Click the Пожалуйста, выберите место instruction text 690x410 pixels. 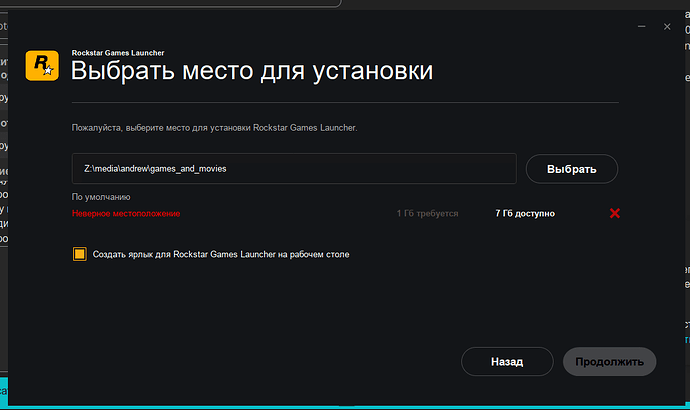pos(214,128)
